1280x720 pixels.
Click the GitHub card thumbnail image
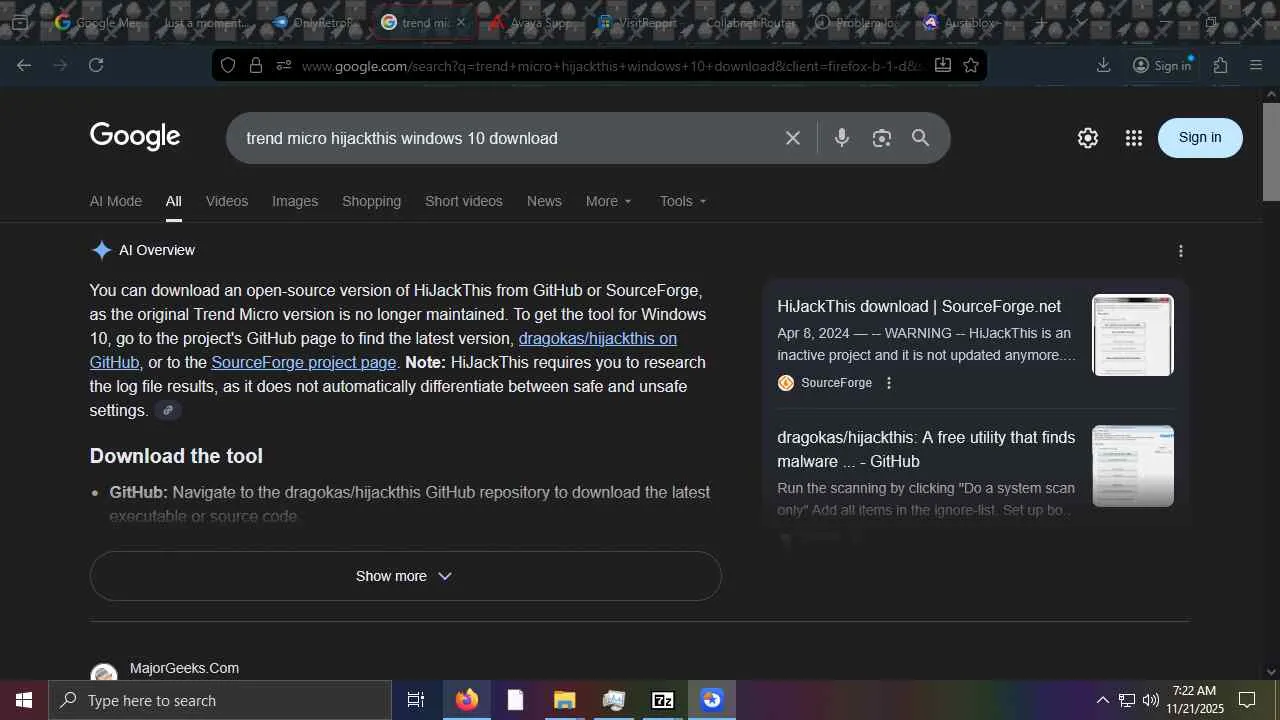click(1133, 466)
